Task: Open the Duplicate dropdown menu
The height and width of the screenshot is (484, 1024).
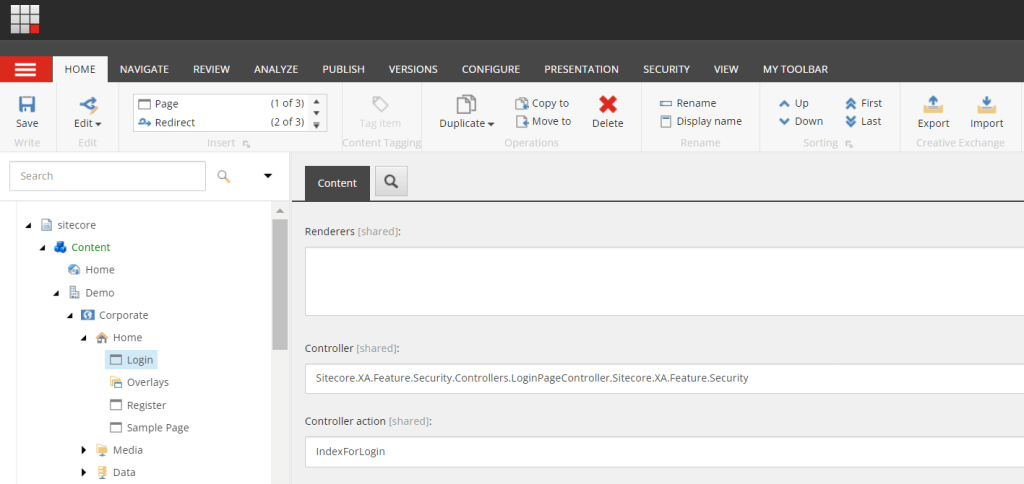Action: coord(466,123)
